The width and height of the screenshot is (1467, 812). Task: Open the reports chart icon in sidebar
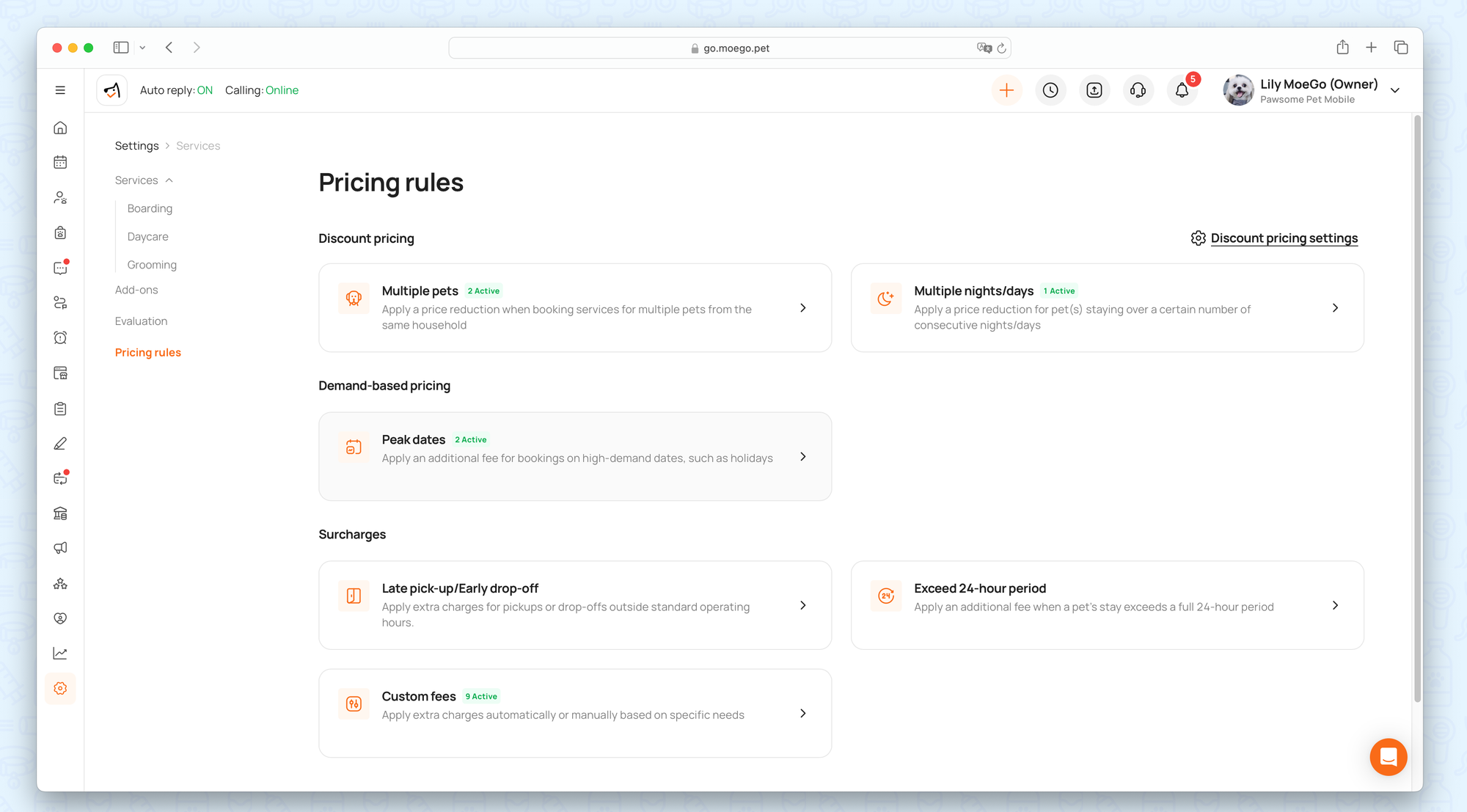[x=60, y=653]
